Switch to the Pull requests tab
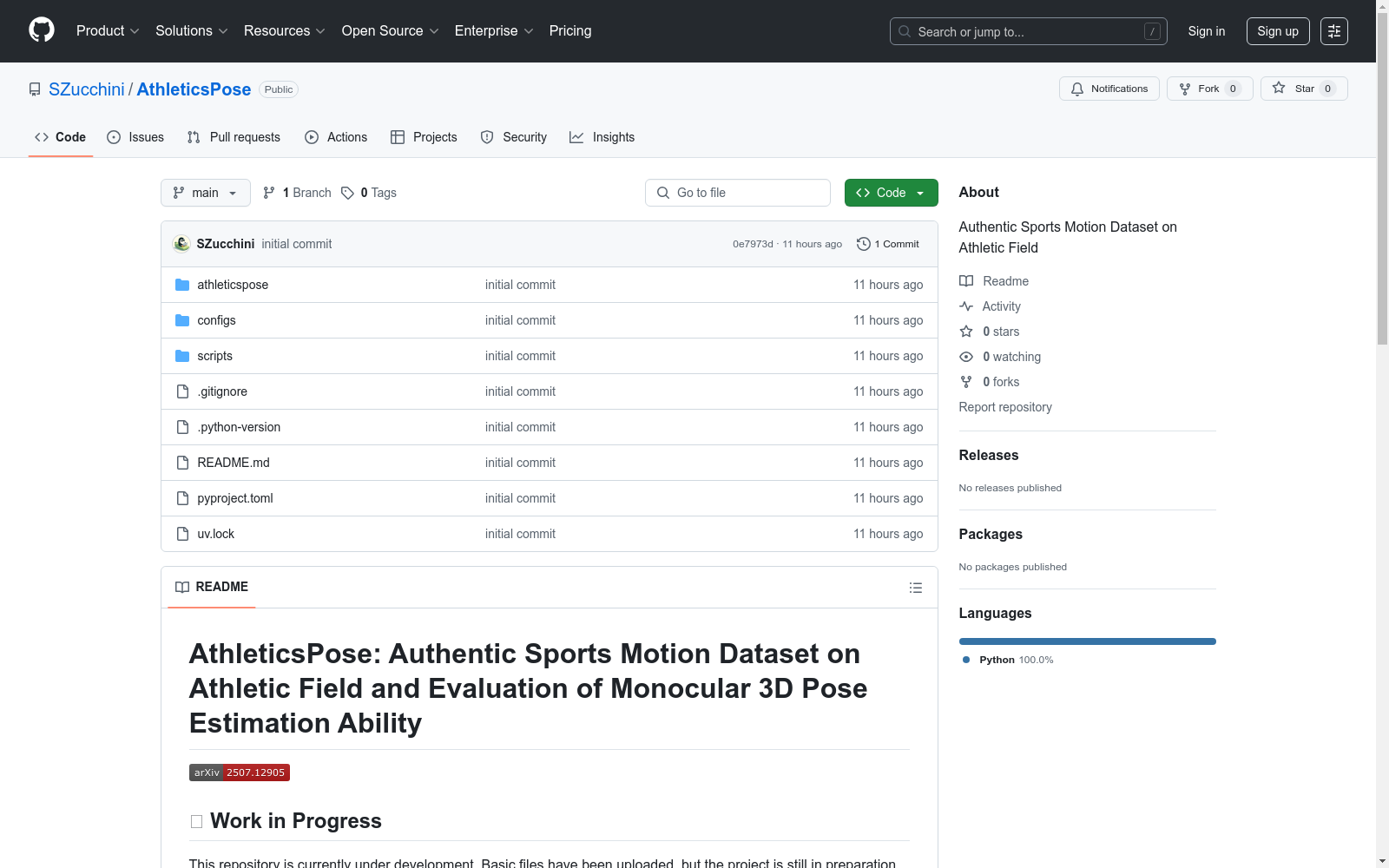1389x868 pixels. point(234,137)
